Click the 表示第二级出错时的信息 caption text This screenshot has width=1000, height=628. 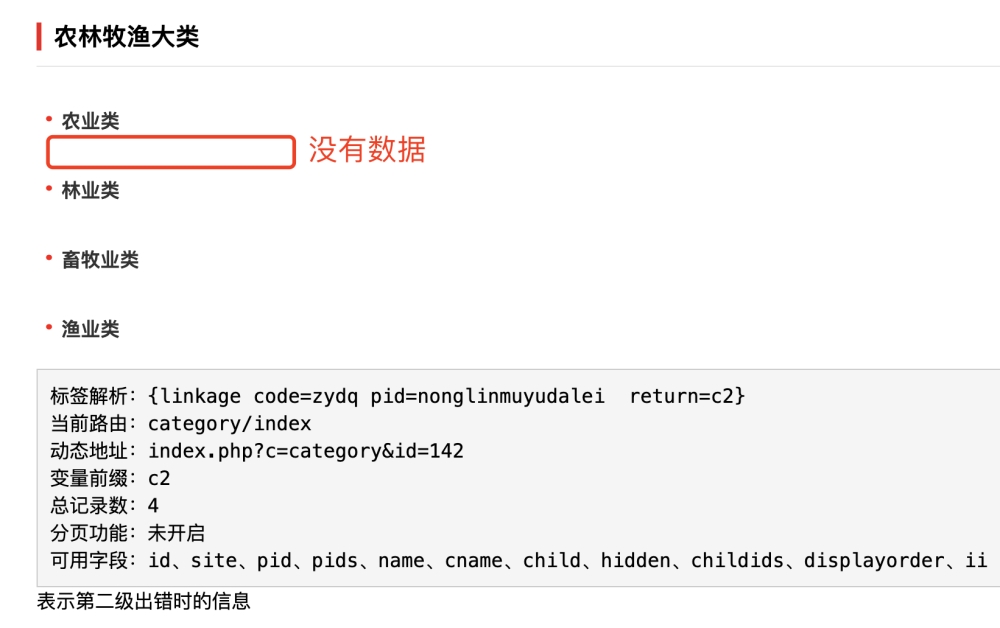click(143, 601)
